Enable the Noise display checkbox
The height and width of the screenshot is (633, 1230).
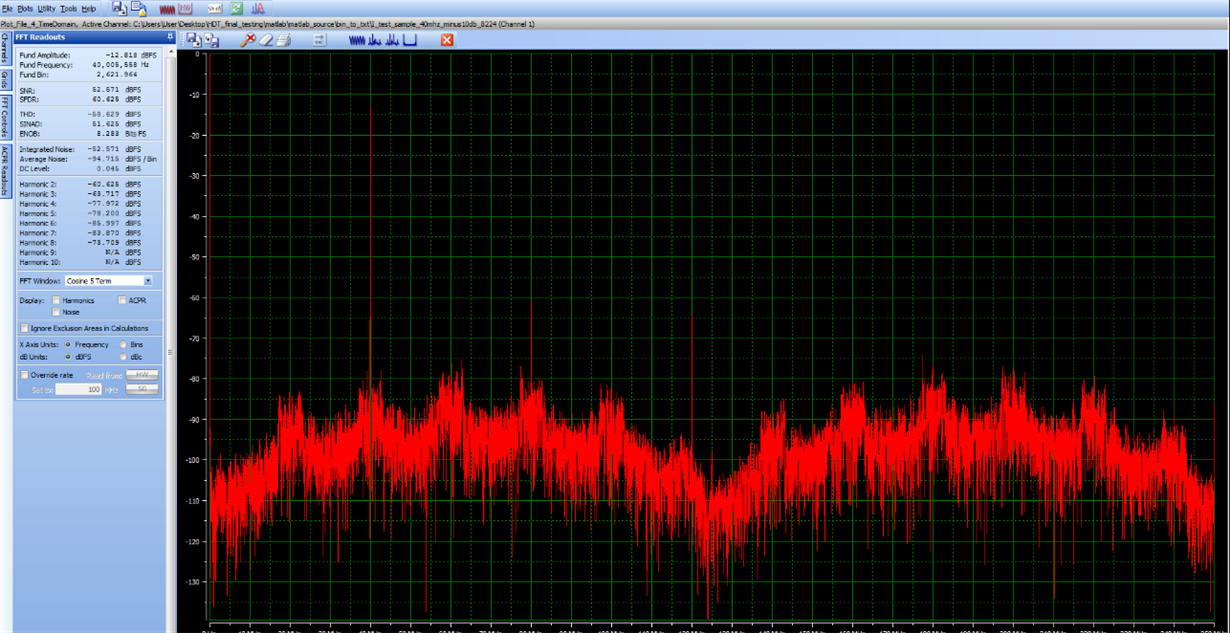(x=56, y=312)
